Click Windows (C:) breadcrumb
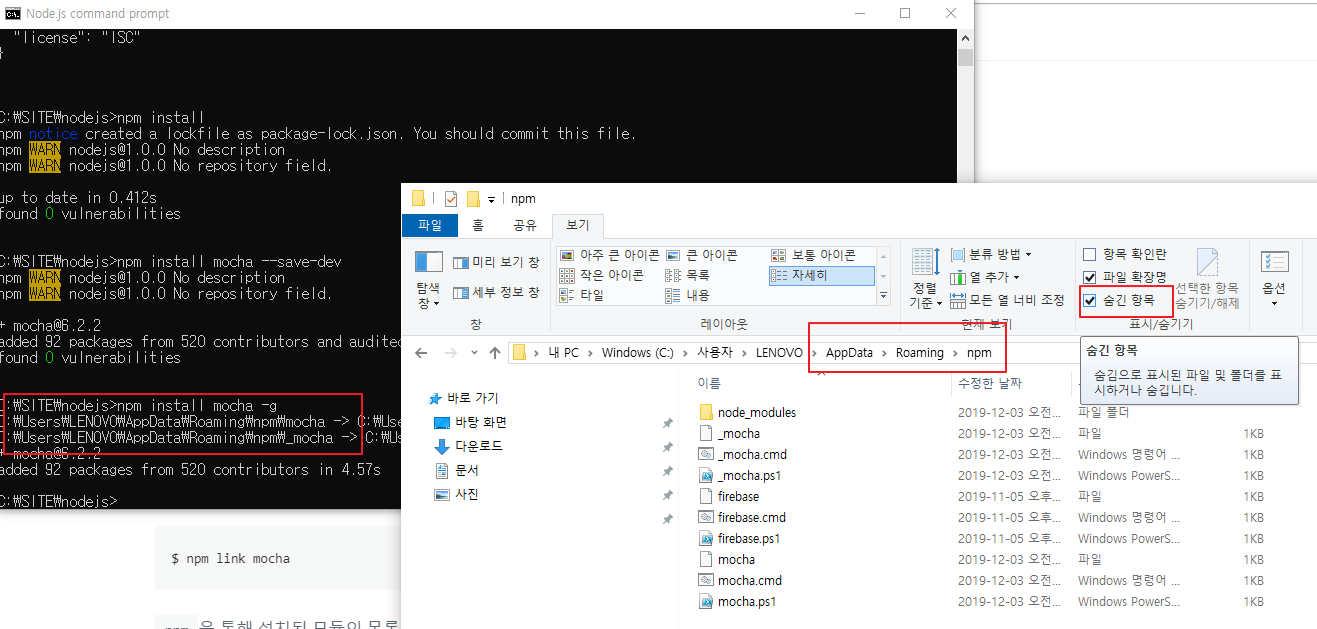 [637, 353]
